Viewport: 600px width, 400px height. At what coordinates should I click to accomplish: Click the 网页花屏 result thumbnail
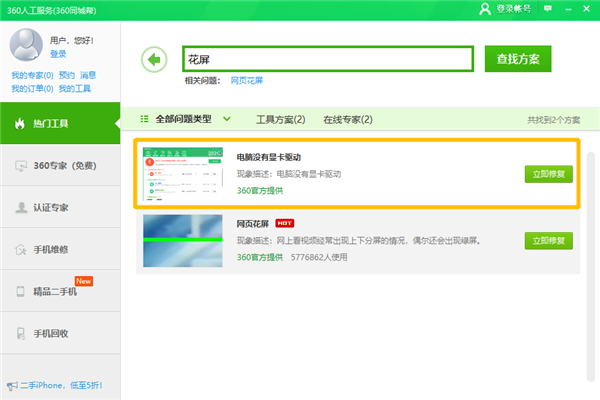pos(182,240)
